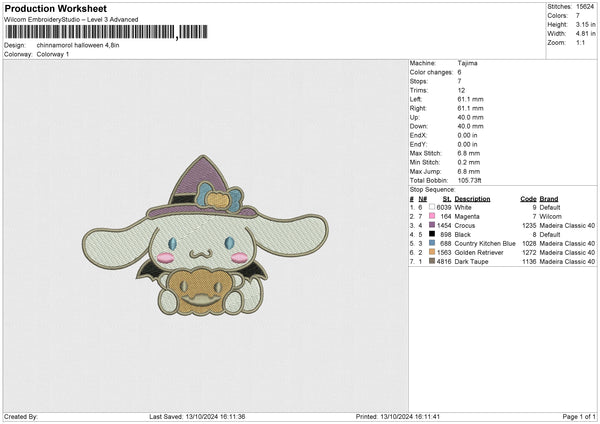Click the White color swatch in stop sequence

pyautogui.click(x=434, y=207)
